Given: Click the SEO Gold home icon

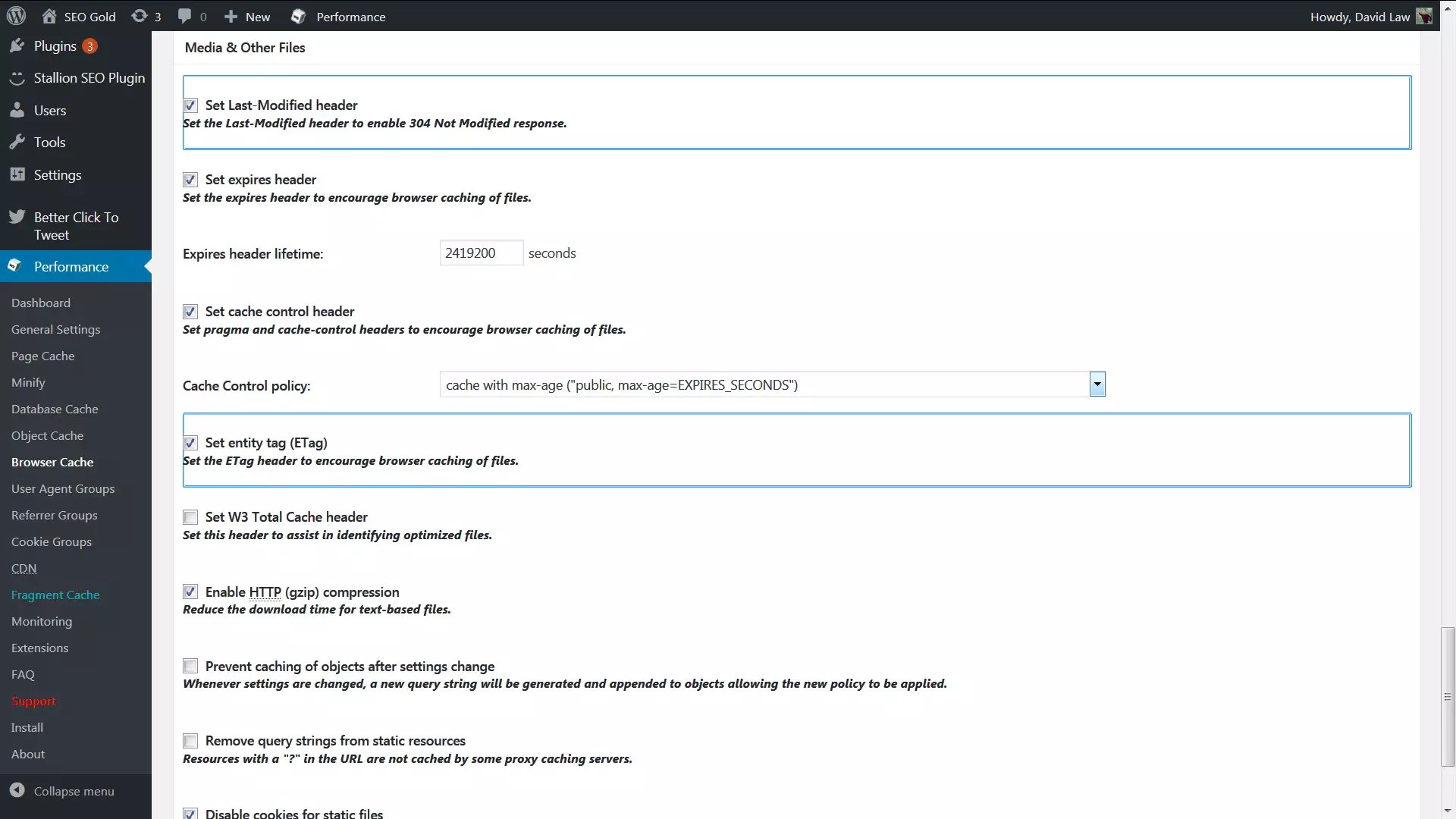Looking at the screenshot, I should (x=49, y=16).
